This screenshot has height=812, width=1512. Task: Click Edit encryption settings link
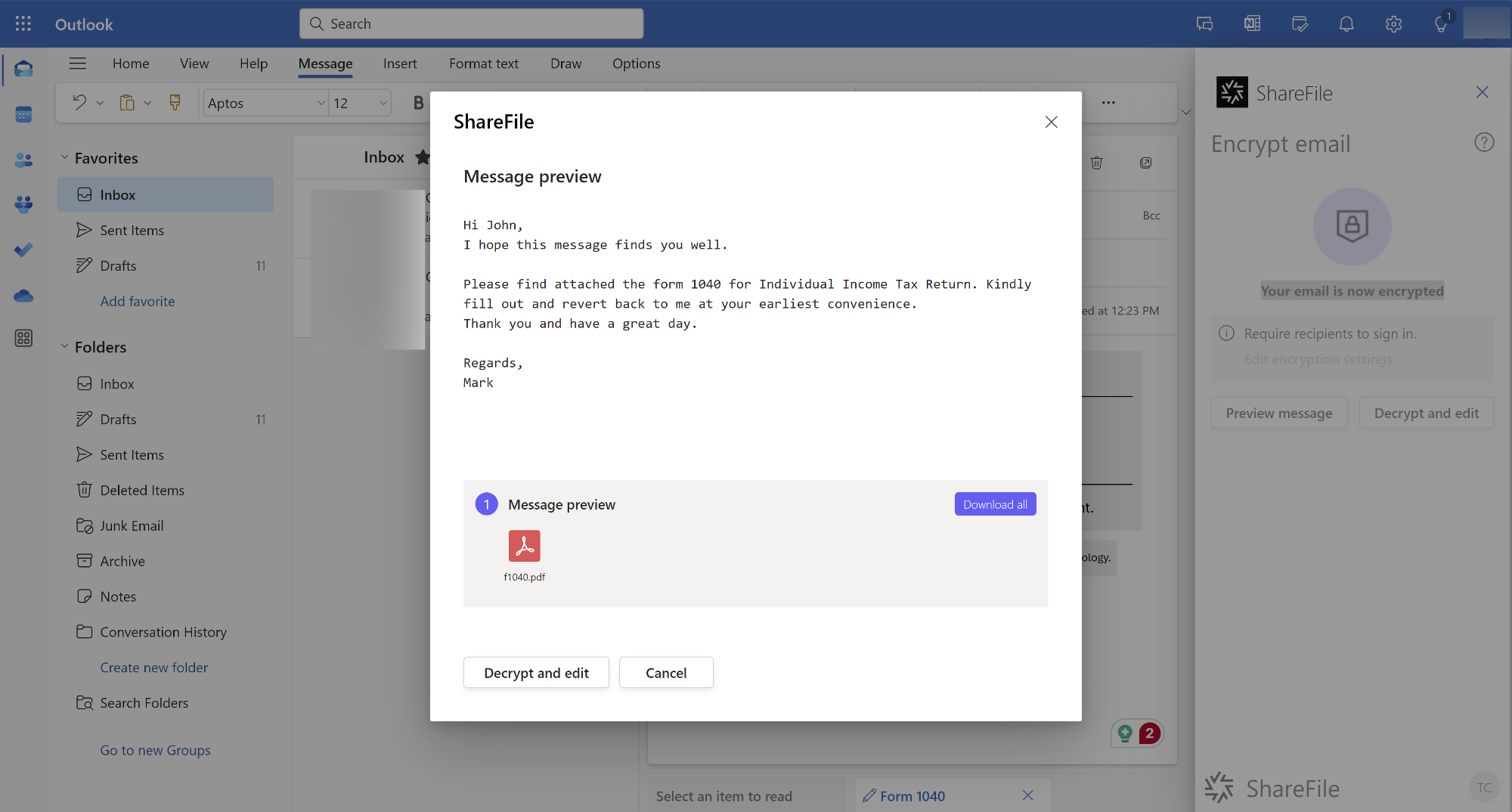click(x=1318, y=360)
